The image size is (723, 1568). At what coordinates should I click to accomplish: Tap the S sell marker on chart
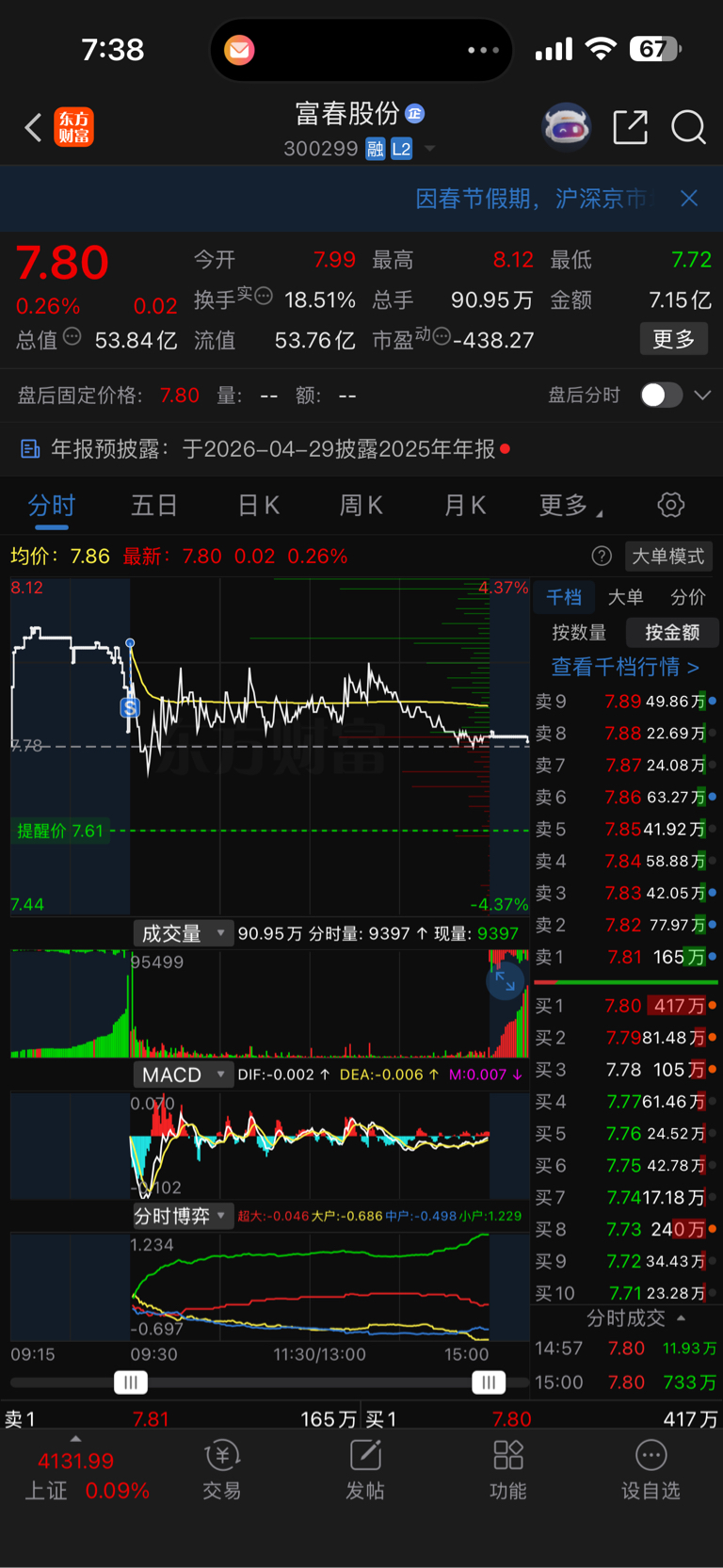coord(131,706)
